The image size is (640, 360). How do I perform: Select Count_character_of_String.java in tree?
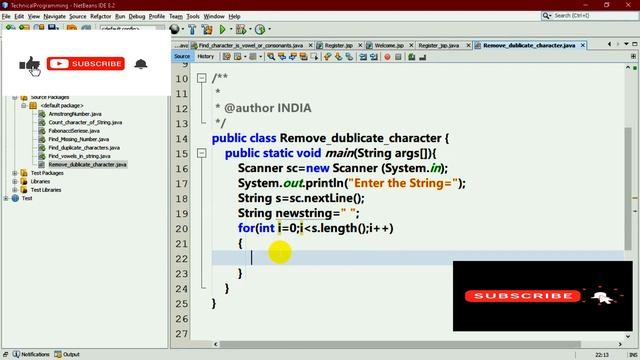tap(85, 122)
